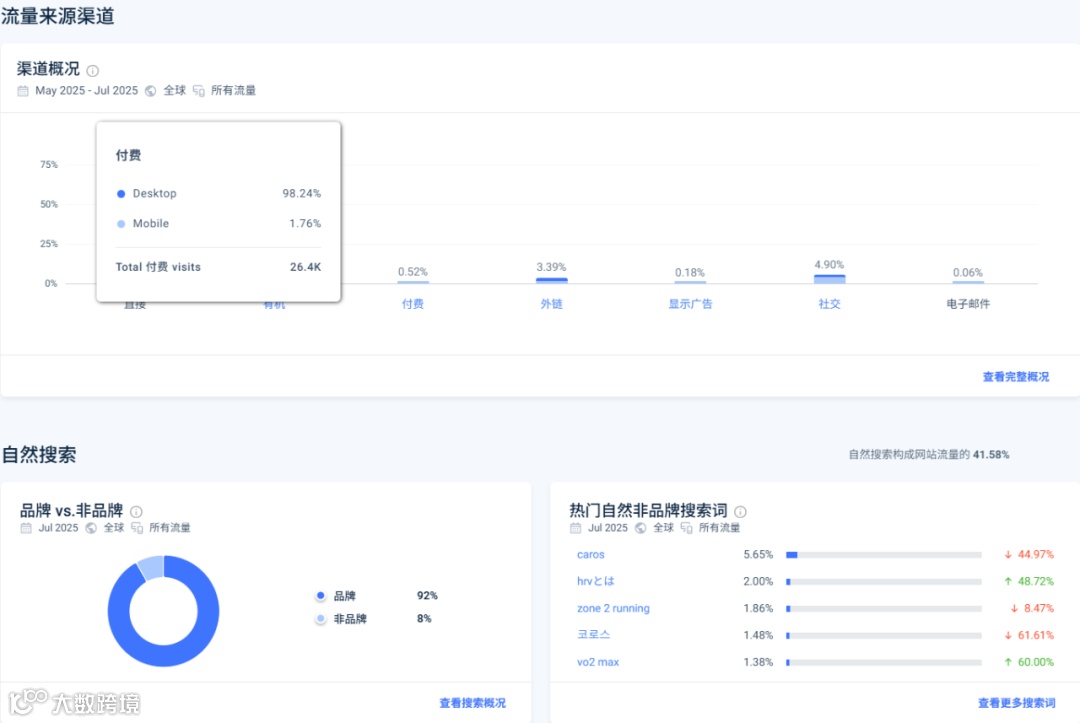Click device icon before 所有流量 in 渠道概况

(x=198, y=91)
